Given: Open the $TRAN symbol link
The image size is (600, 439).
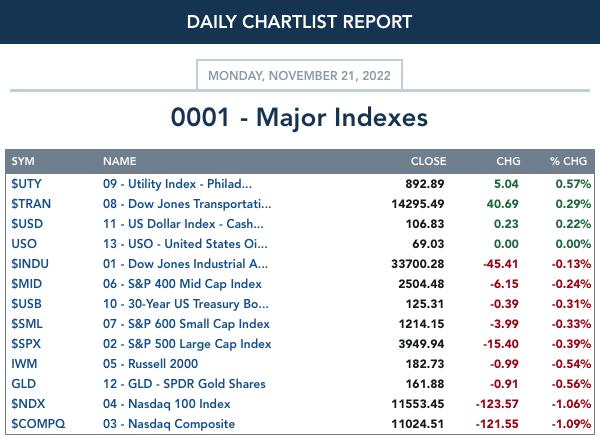Looking at the screenshot, I should pyautogui.click(x=31, y=204).
